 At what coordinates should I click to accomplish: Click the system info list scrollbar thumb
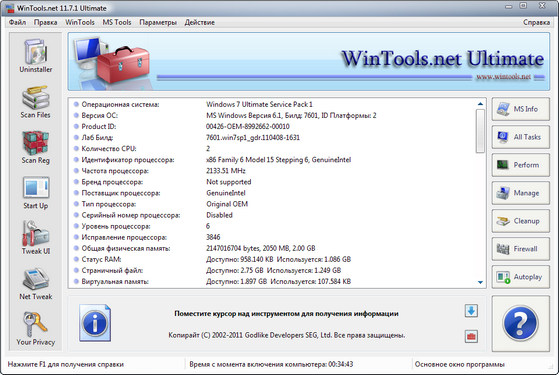pos(480,131)
